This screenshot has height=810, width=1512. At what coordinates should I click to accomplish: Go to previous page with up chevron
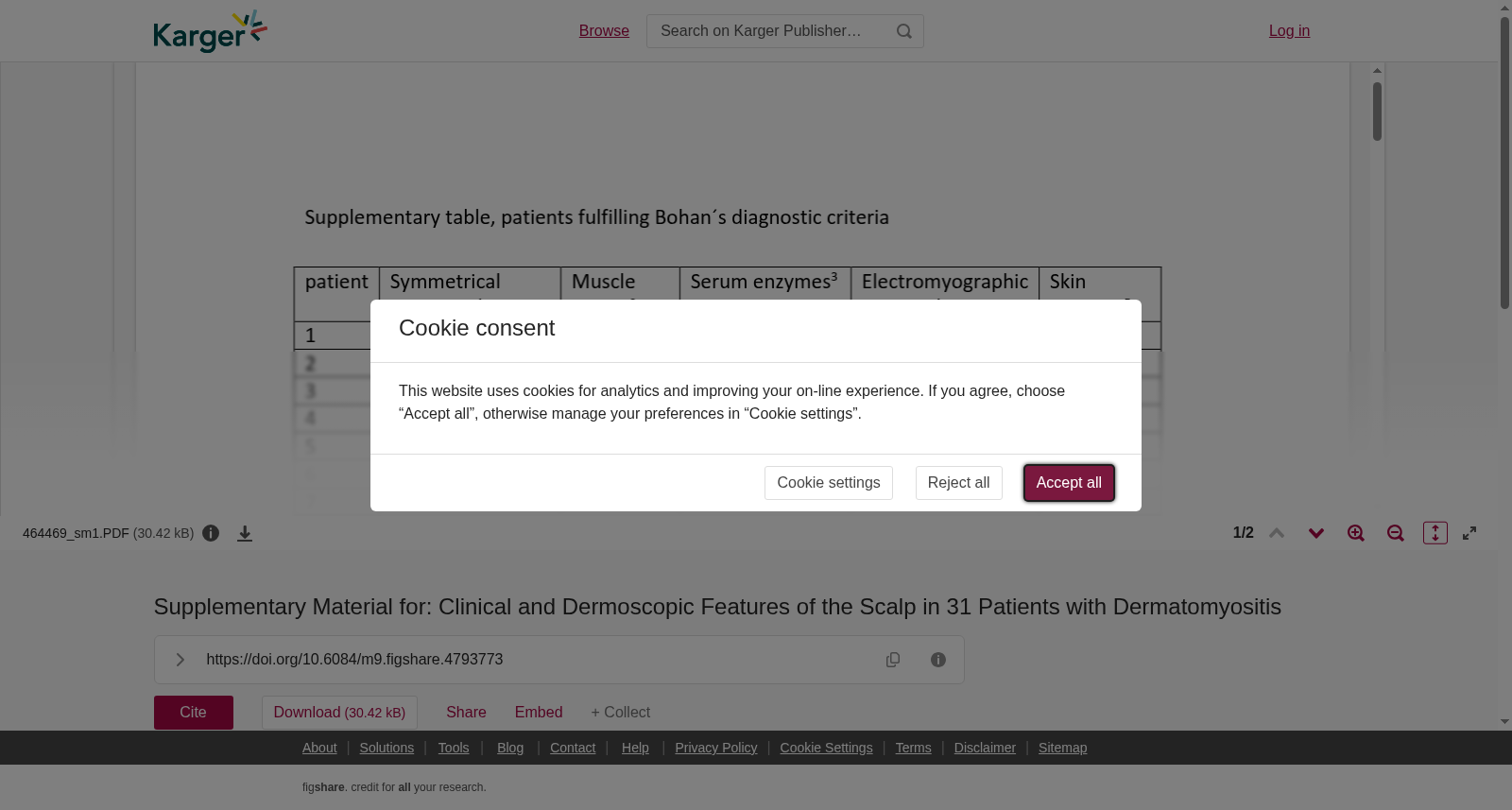point(1277,533)
